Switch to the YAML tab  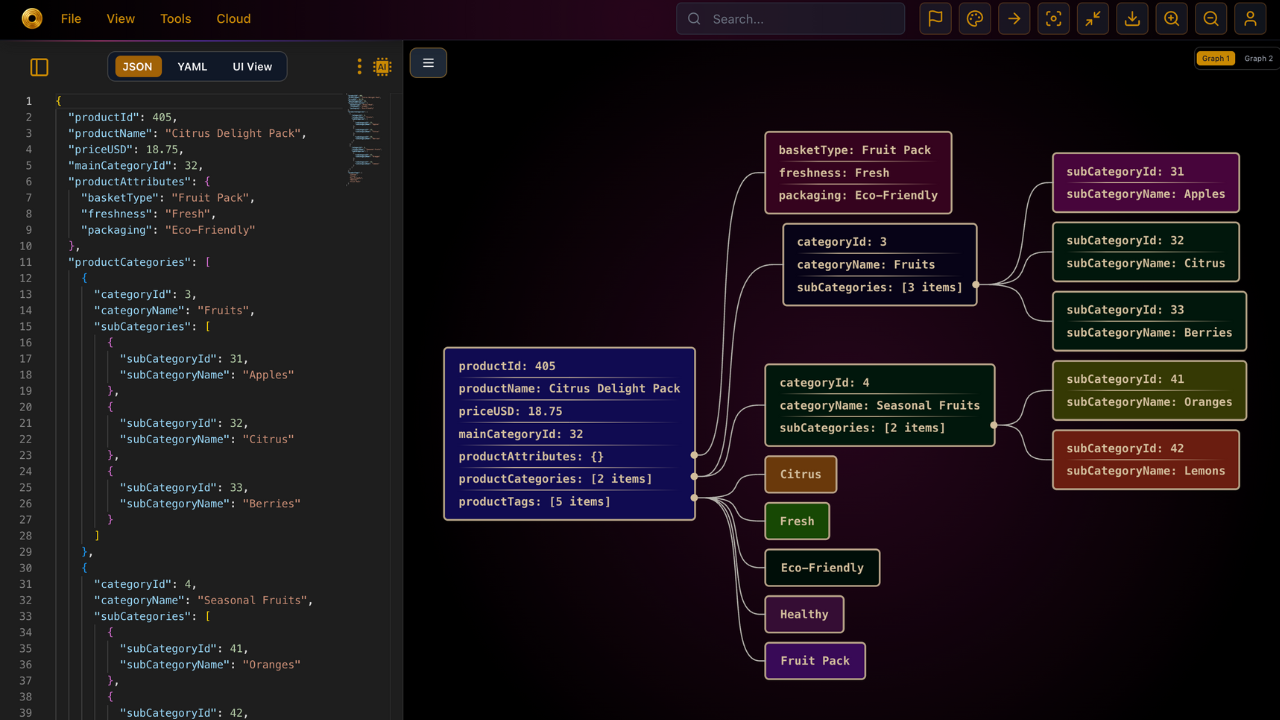(192, 66)
